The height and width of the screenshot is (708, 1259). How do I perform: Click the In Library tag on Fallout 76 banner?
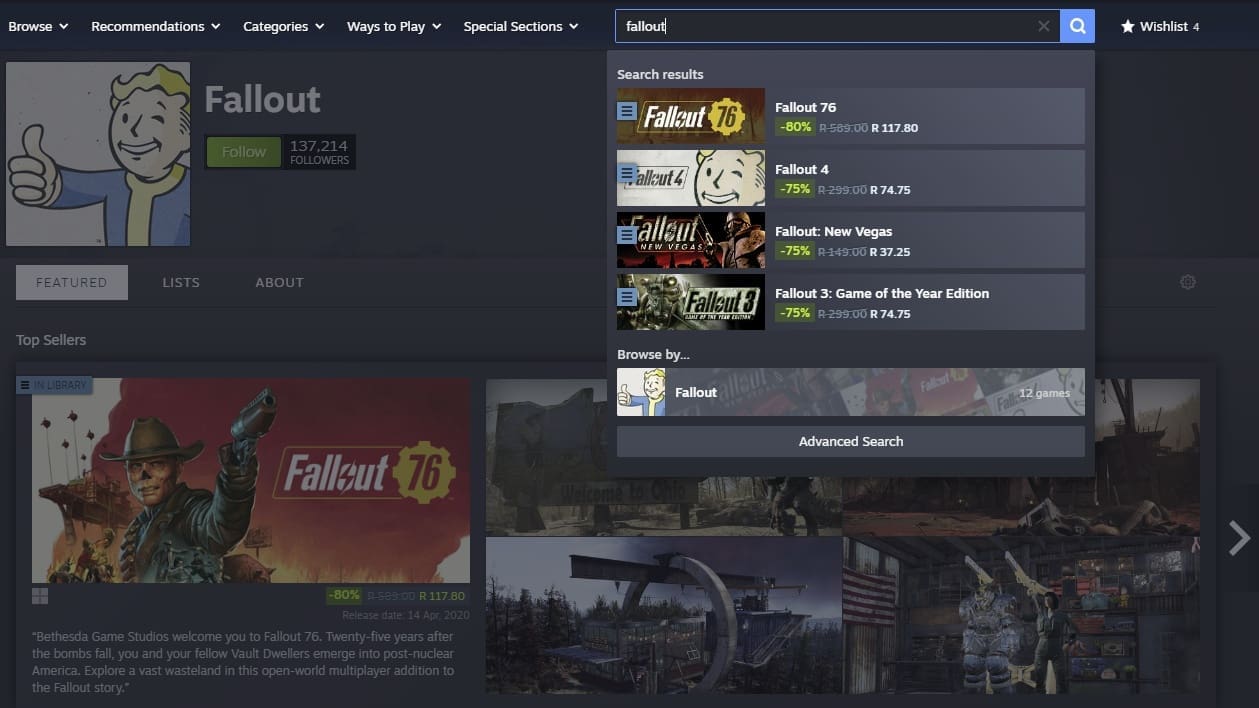pyautogui.click(x=54, y=385)
